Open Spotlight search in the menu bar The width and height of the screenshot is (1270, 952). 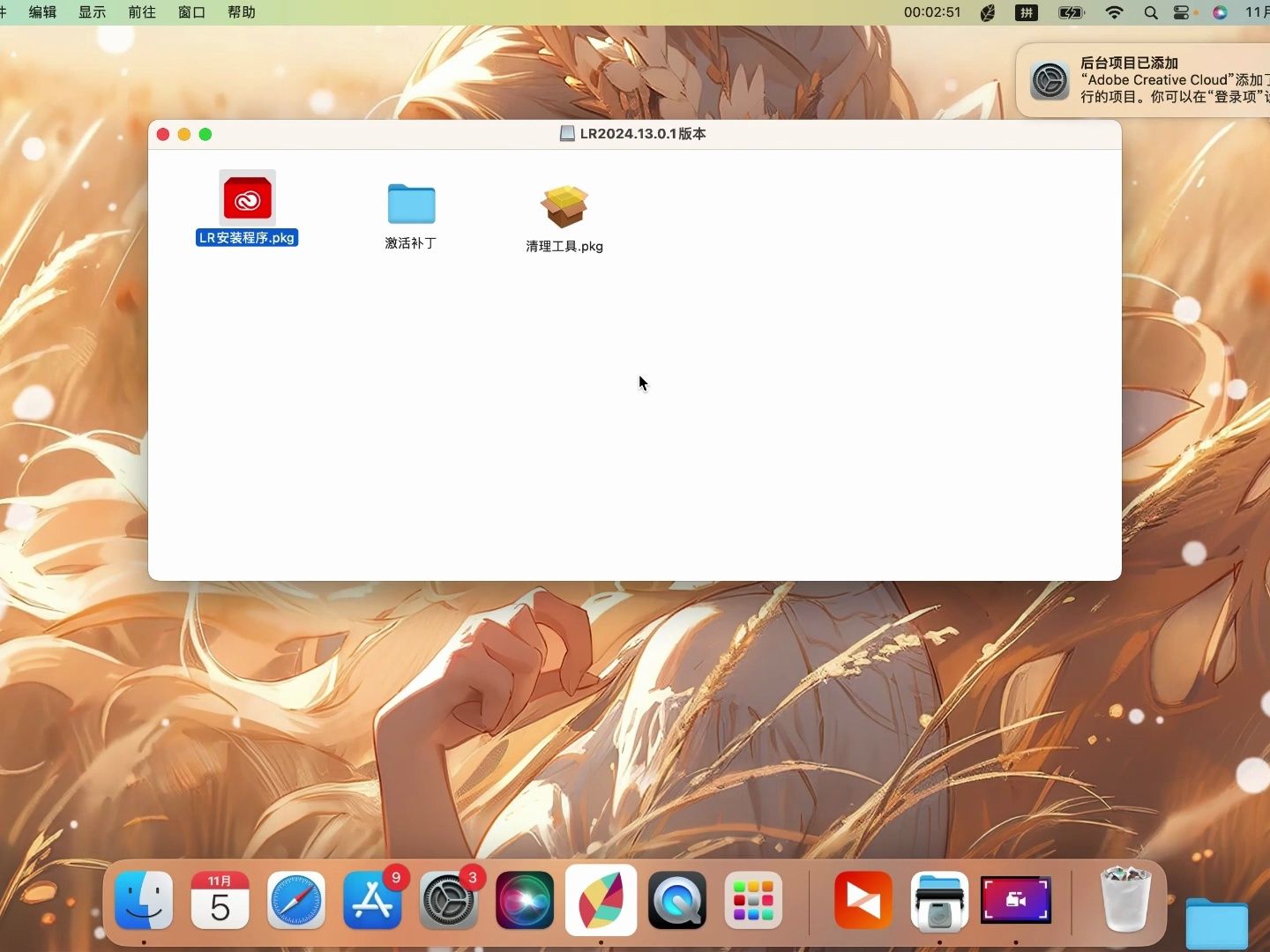point(1151,12)
